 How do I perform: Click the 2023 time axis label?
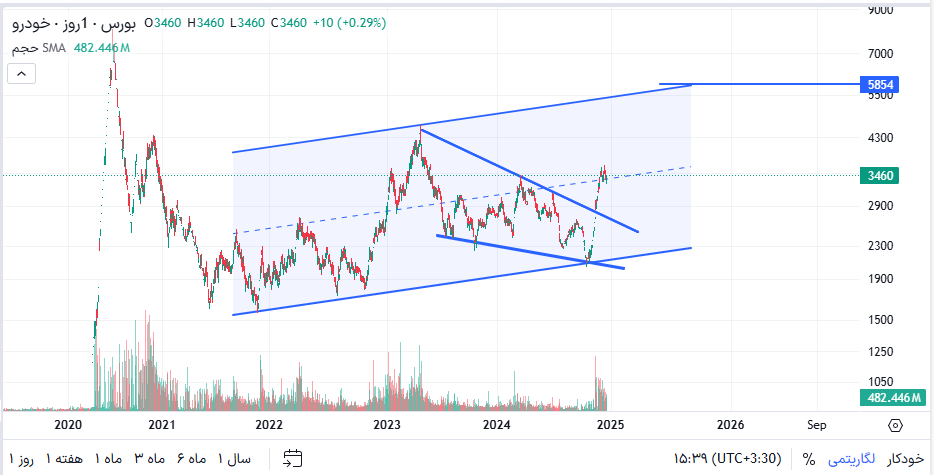tap(387, 425)
